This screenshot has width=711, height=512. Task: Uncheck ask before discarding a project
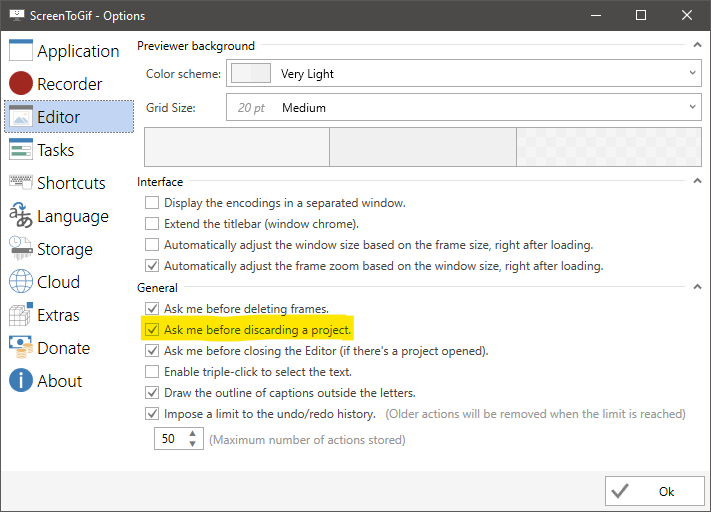[x=152, y=329]
